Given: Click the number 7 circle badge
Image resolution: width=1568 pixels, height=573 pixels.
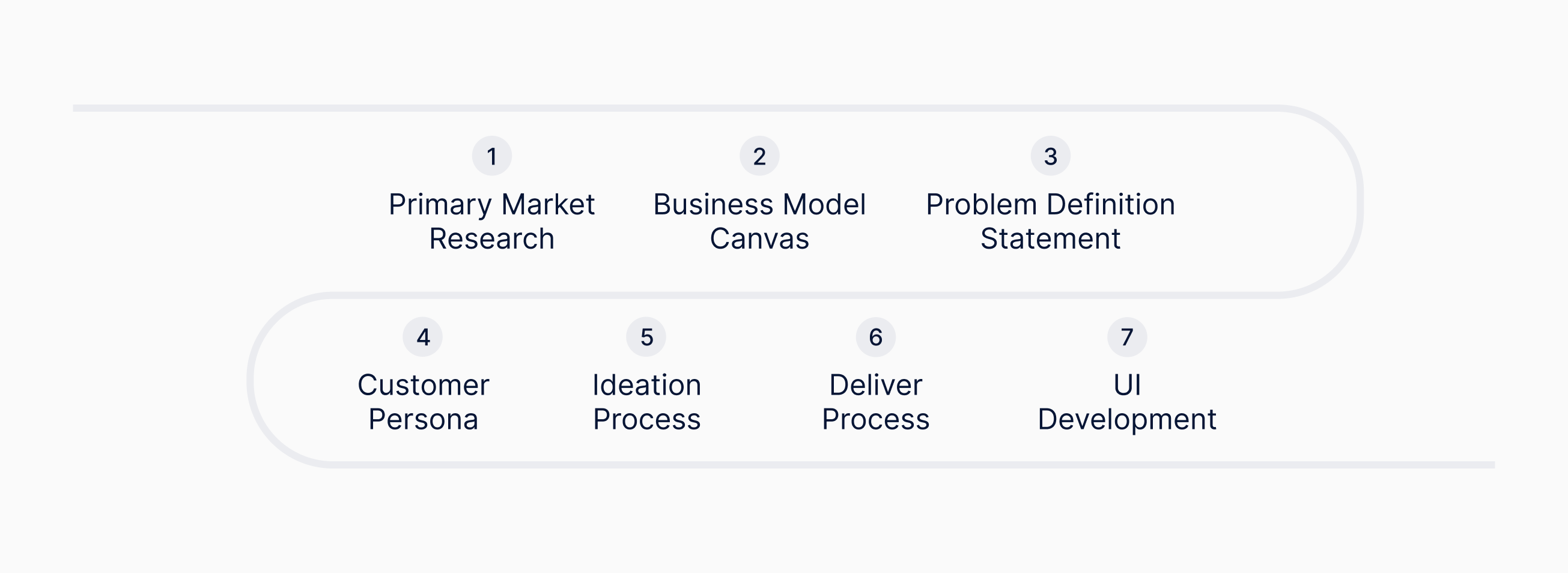Looking at the screenshot, I should [x=1126, y=337].
